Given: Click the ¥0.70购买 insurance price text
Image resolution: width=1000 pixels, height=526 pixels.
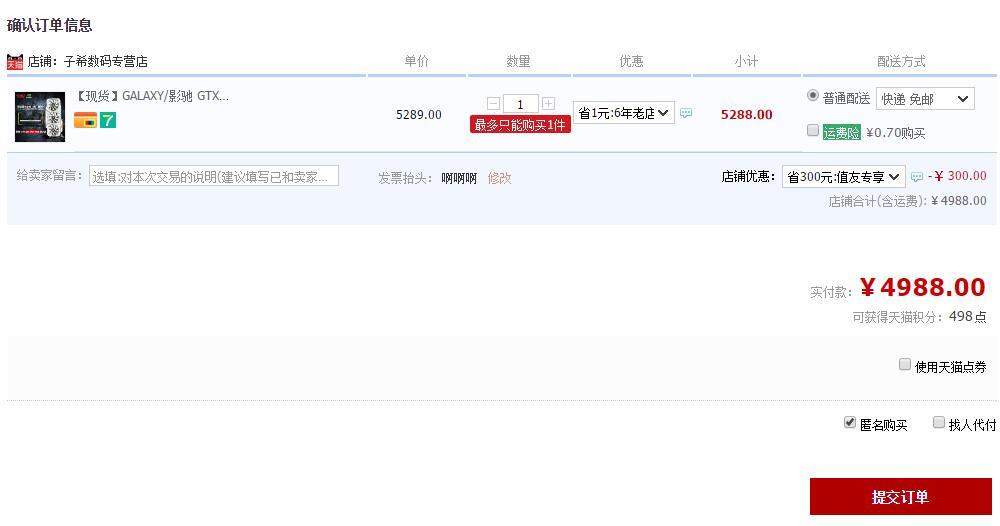Looking at the screenshot, I should click(895, 133).
